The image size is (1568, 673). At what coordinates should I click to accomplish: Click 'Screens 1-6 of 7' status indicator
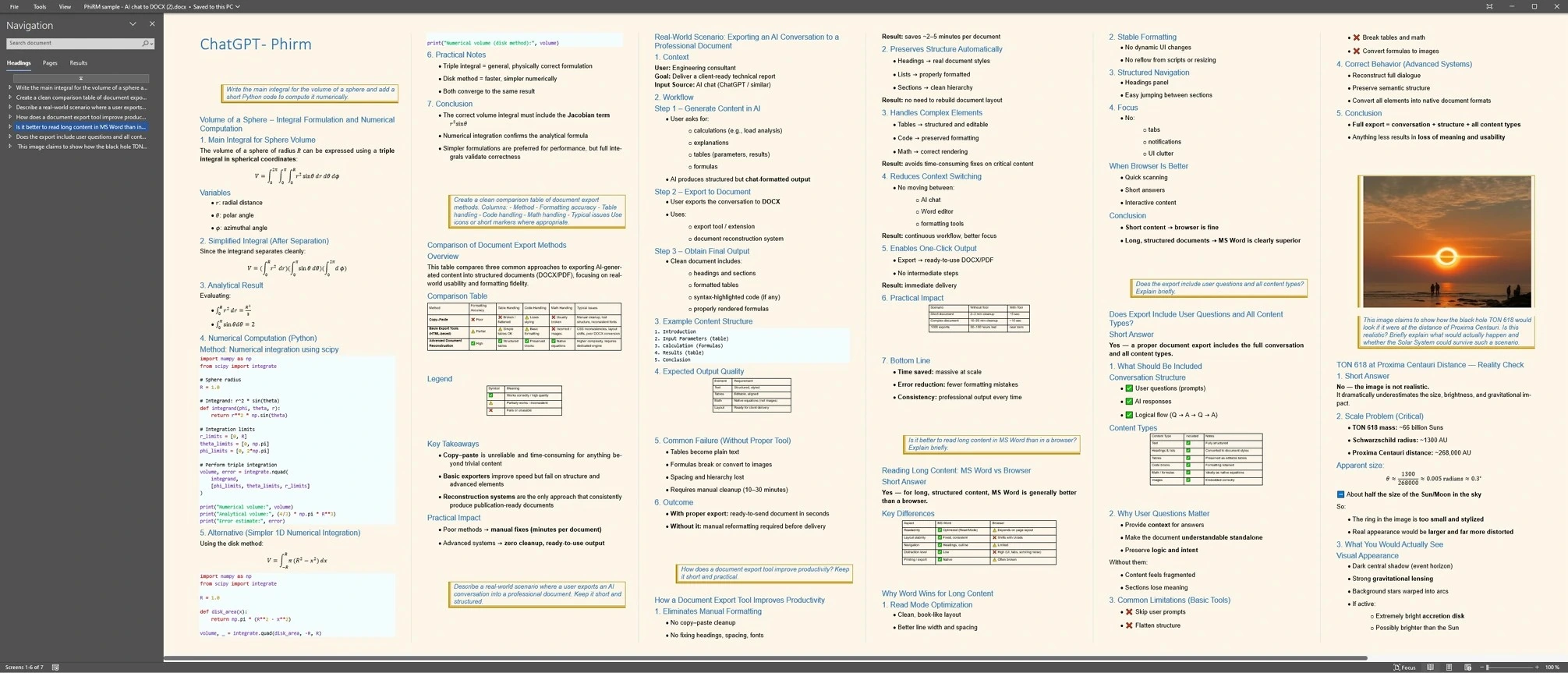point(24,668)
